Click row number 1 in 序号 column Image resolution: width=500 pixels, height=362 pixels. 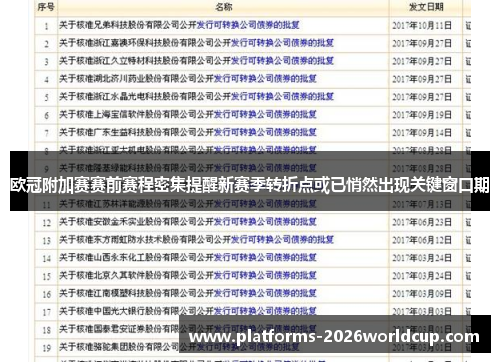(x=46, y=26)
